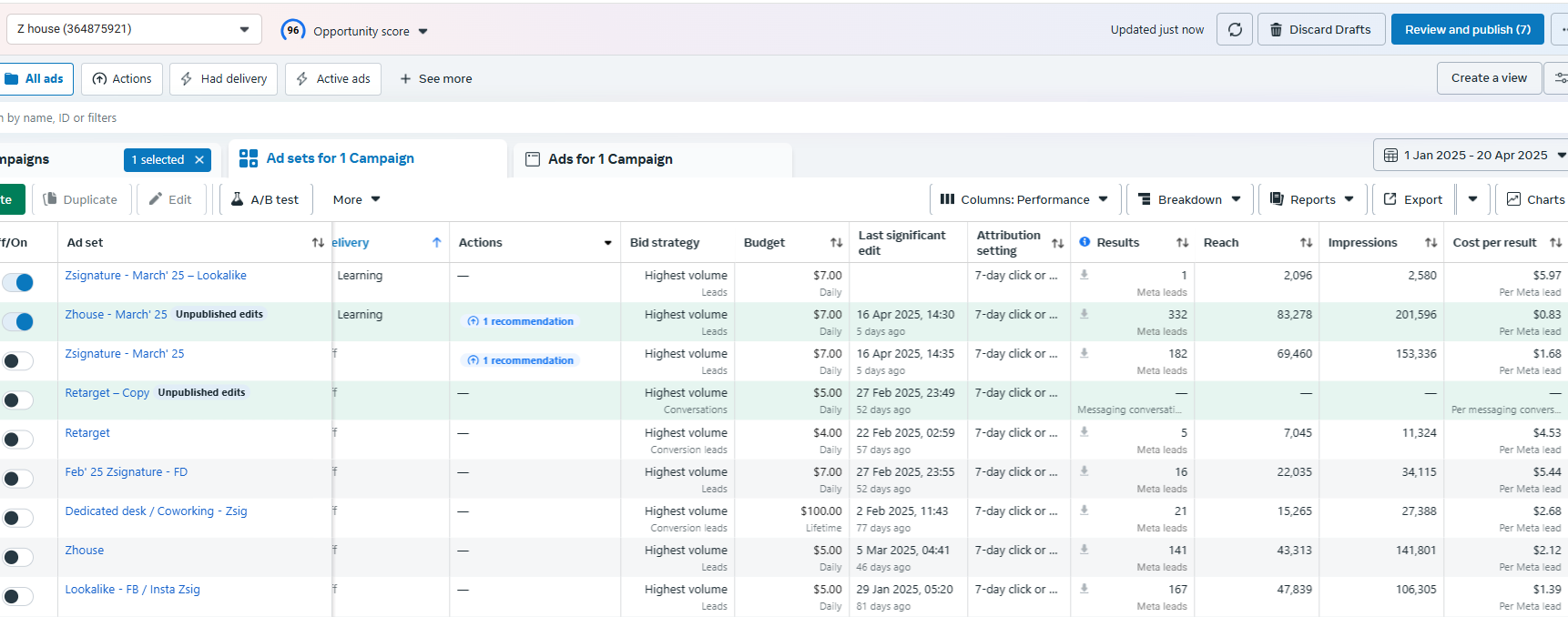Open the Breakdown dropdown

tap(1189, 199)
